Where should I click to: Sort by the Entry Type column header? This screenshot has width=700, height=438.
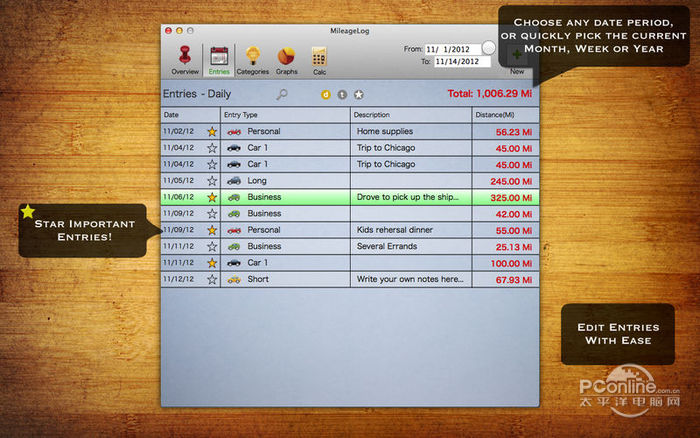point(286,115)
